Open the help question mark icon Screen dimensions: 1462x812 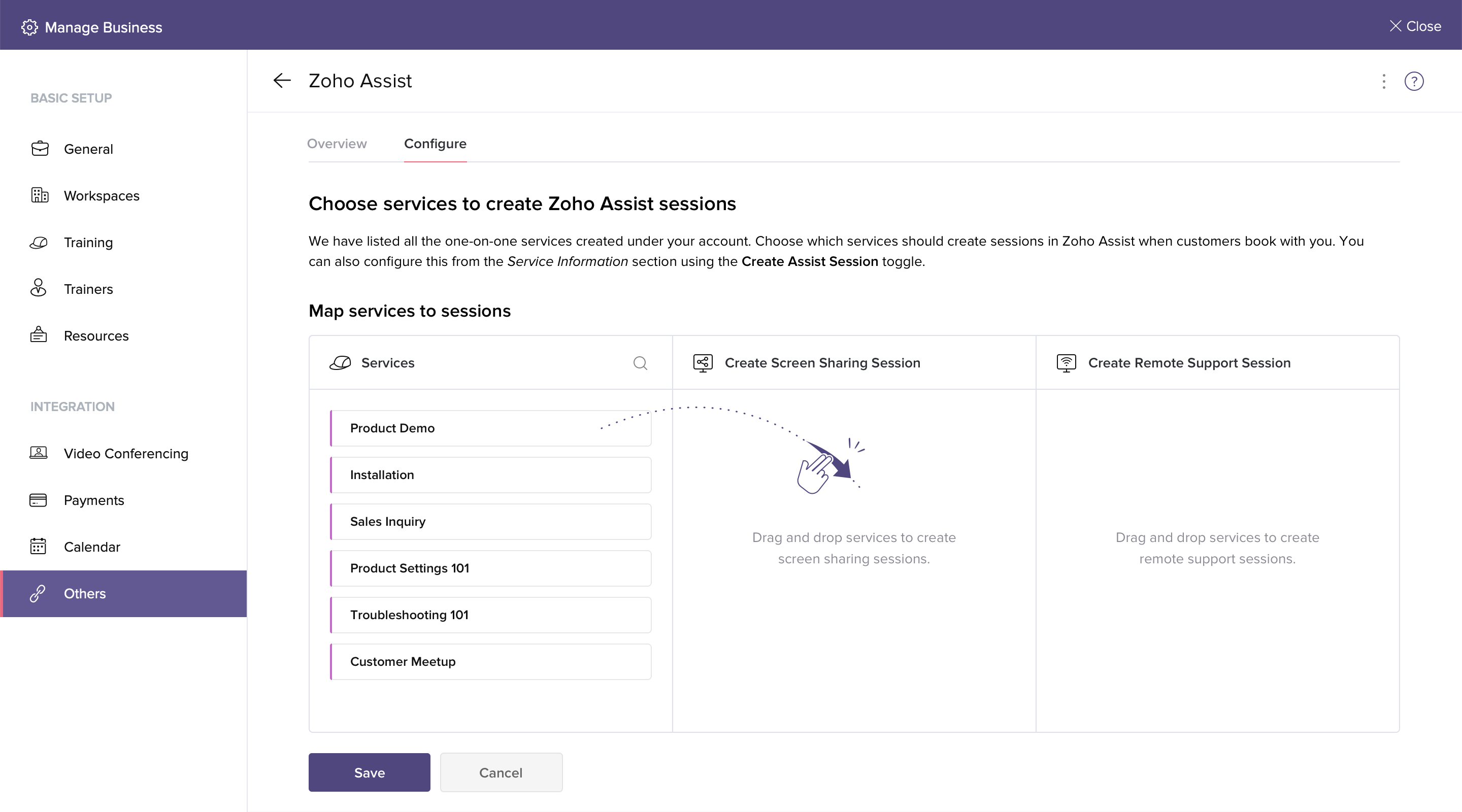click(x=1414, y=81)
